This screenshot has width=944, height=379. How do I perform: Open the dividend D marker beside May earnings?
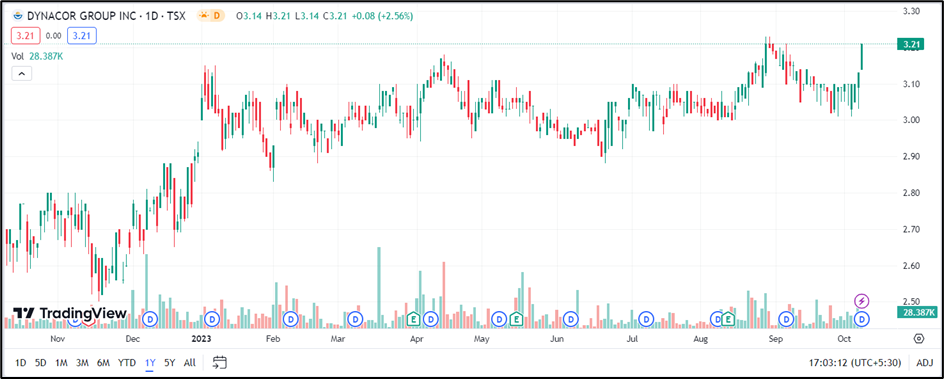(499, 318)
